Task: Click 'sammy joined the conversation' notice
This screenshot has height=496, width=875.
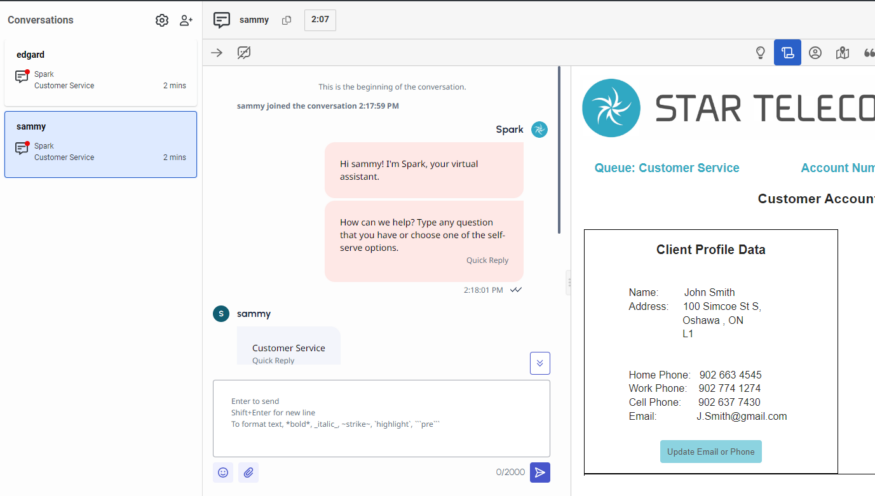Action: [x=318, y=105]
